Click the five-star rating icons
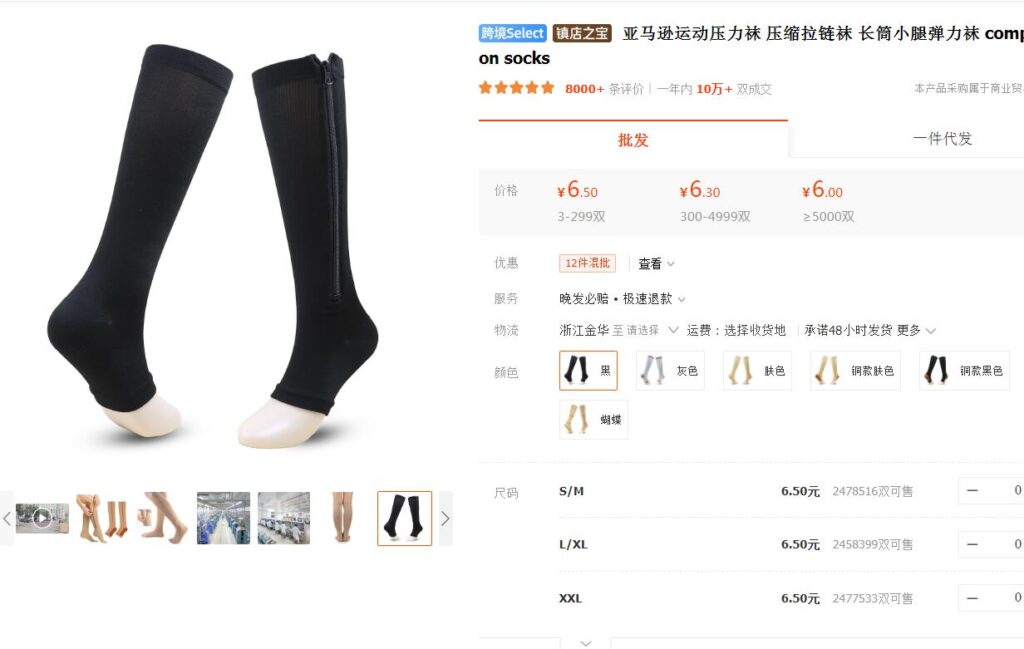The width and height of the screenshot is (1024, 649). click(x=516, y=88)
